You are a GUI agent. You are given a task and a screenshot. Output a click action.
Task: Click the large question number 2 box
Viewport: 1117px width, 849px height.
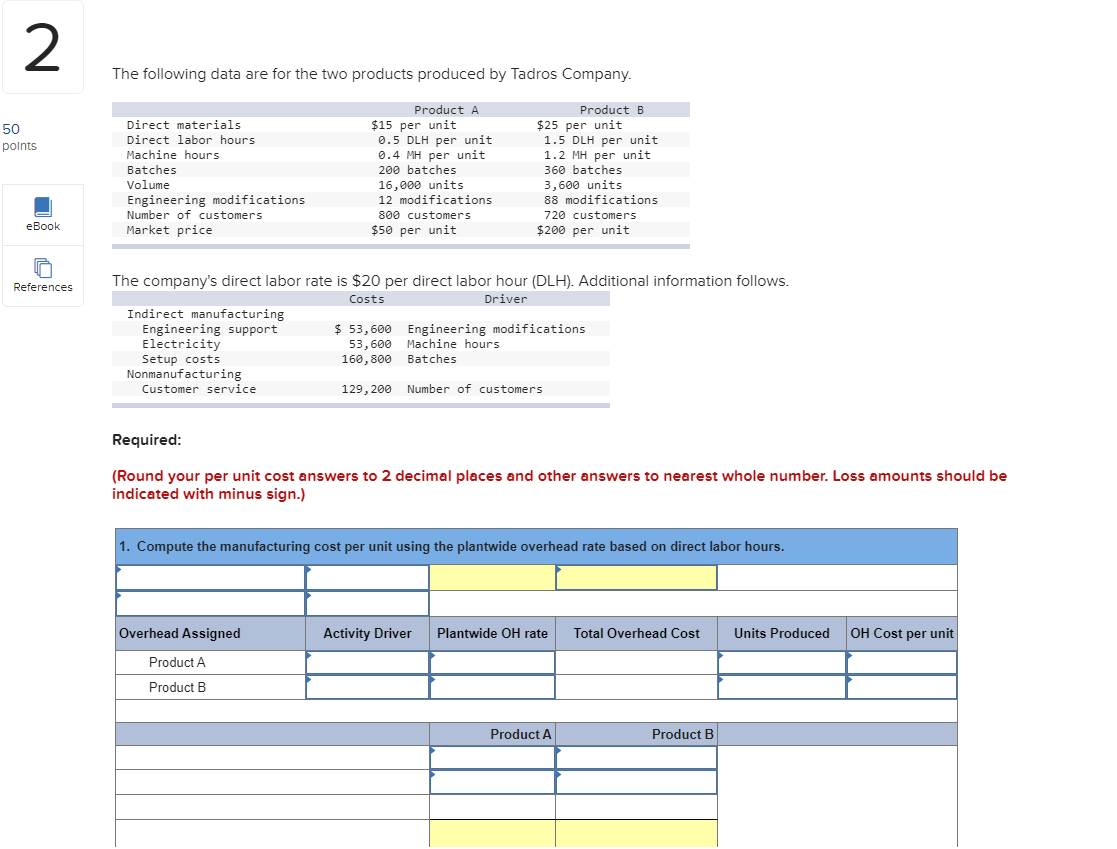[x=42, y=46]
